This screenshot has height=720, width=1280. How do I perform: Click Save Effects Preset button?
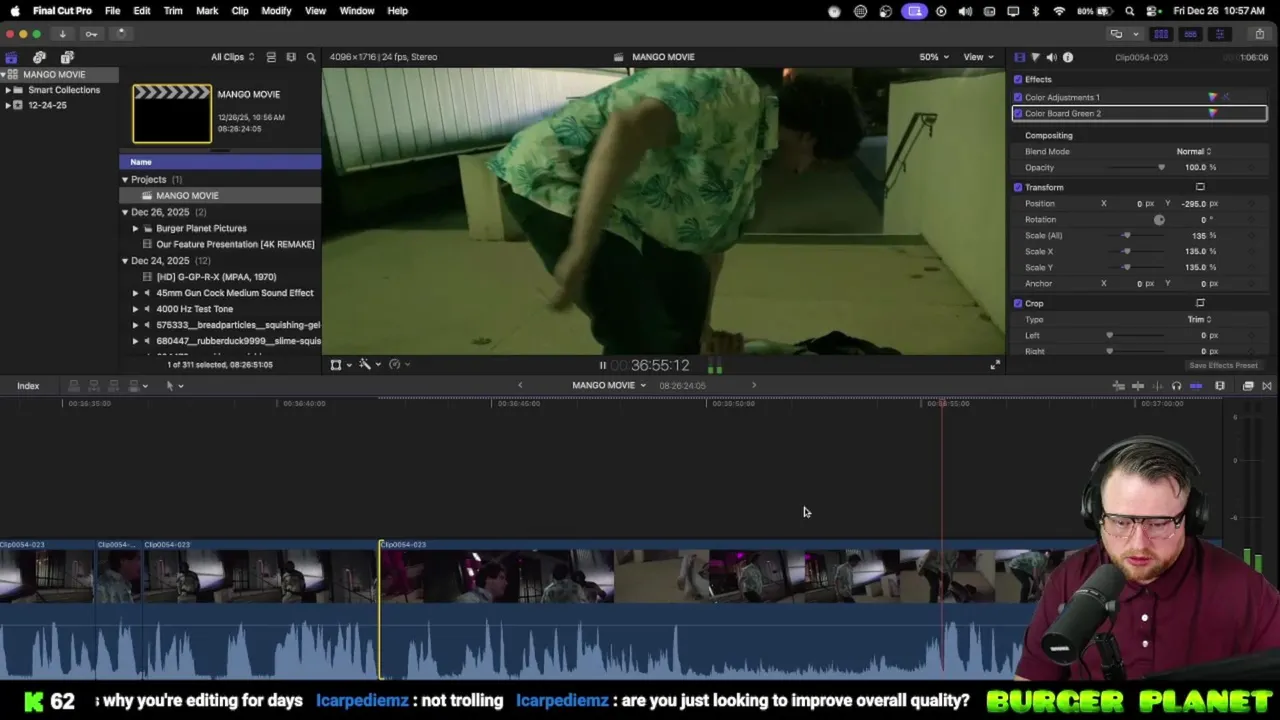coord(1223,365)
